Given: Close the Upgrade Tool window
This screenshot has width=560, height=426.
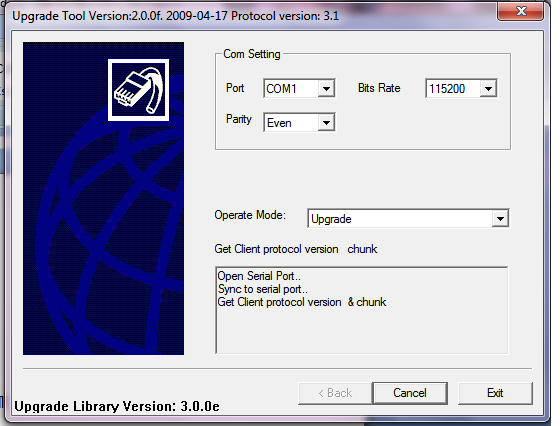Looking at the screenshot, I should 521,11.
